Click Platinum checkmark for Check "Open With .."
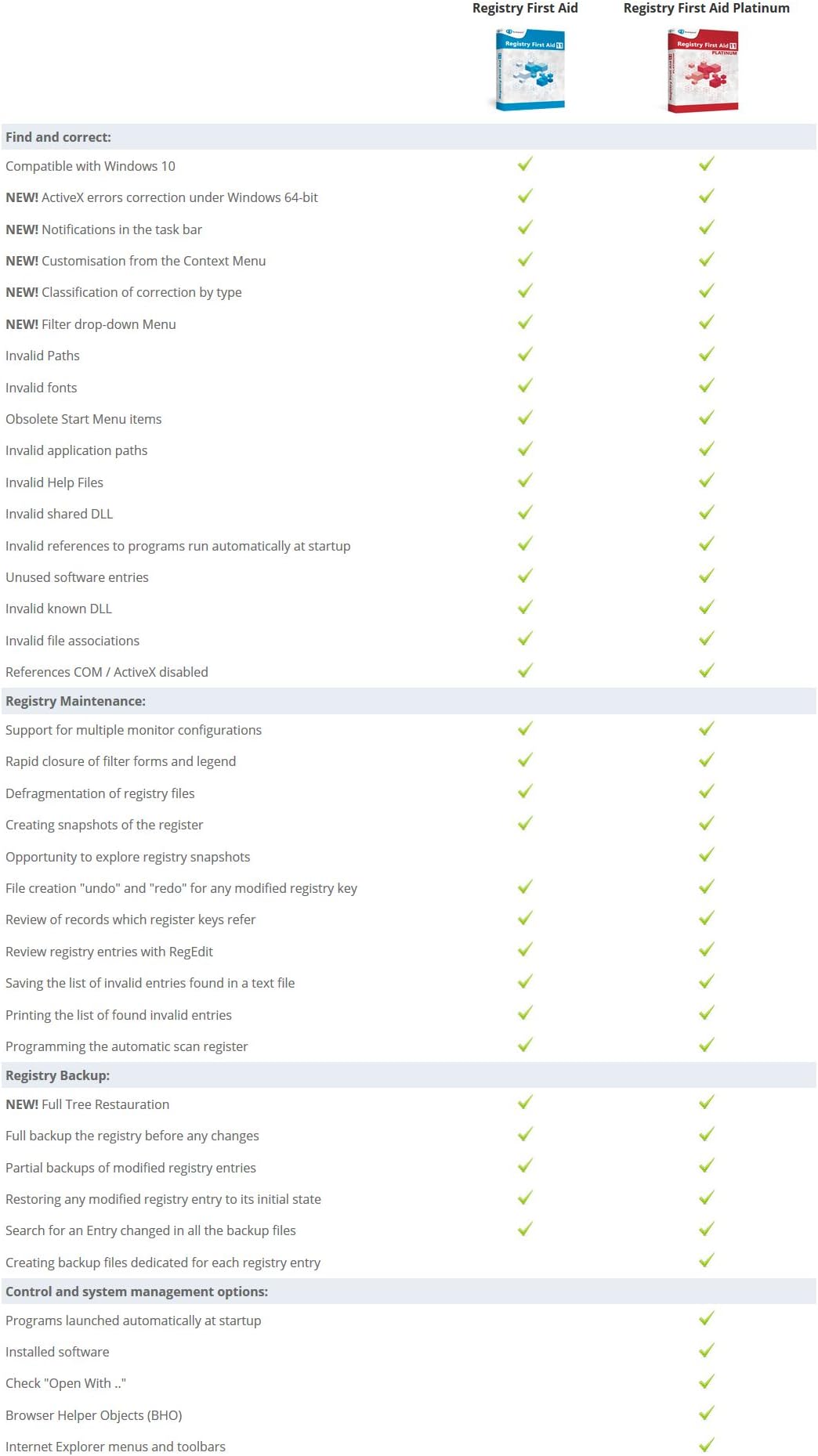 (706, 1382)
